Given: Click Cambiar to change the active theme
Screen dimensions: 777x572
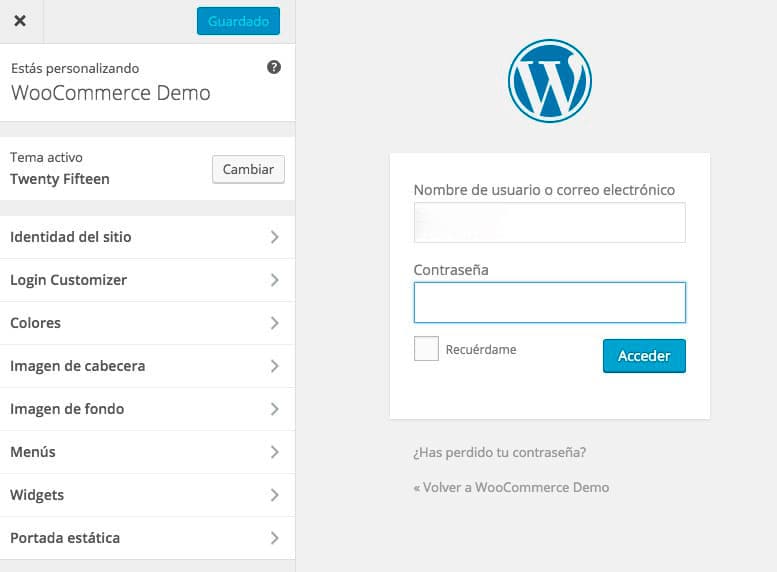Looking at the screenshot, I should [248, 170].
